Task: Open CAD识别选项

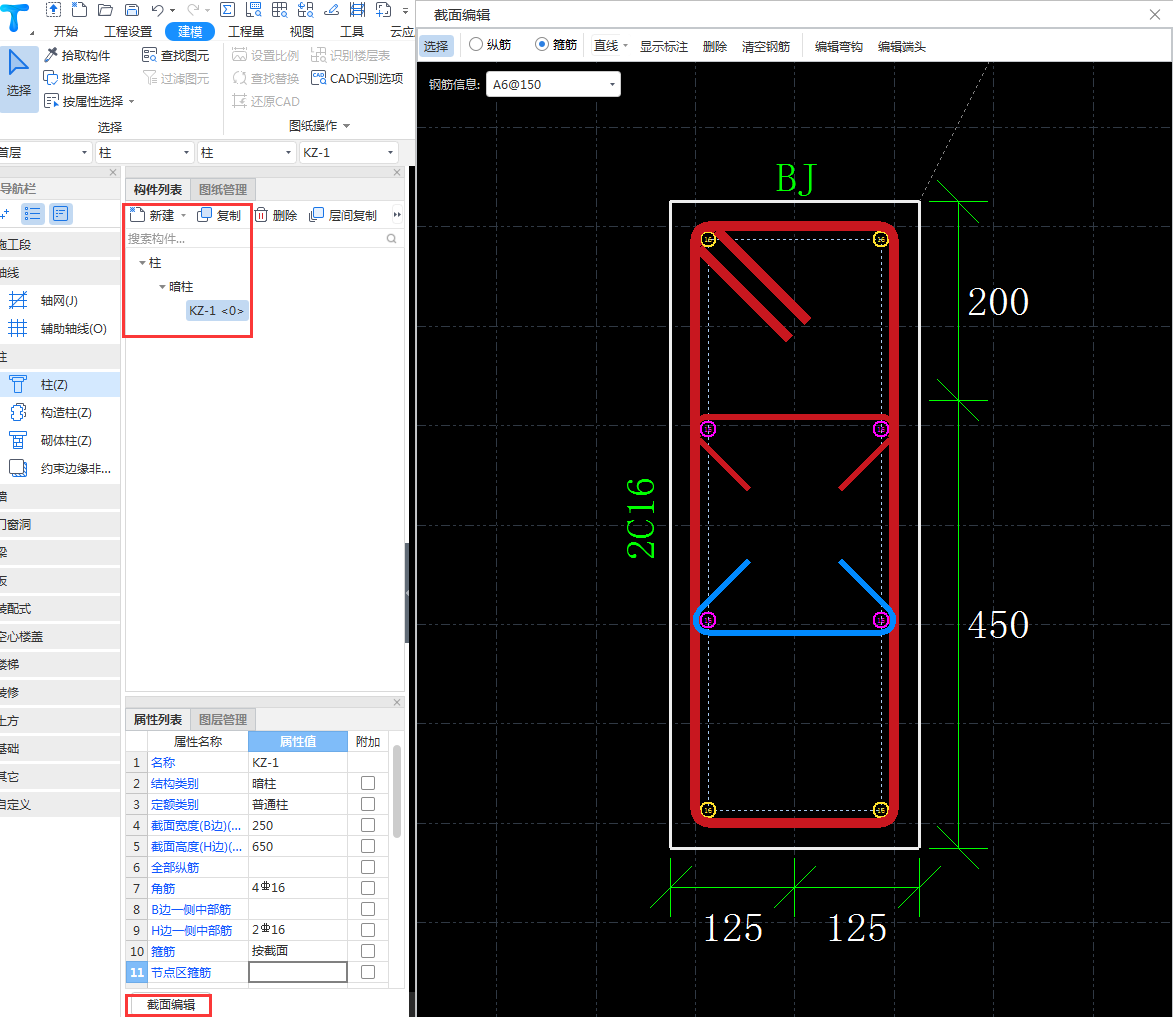Action: [357, 78]
